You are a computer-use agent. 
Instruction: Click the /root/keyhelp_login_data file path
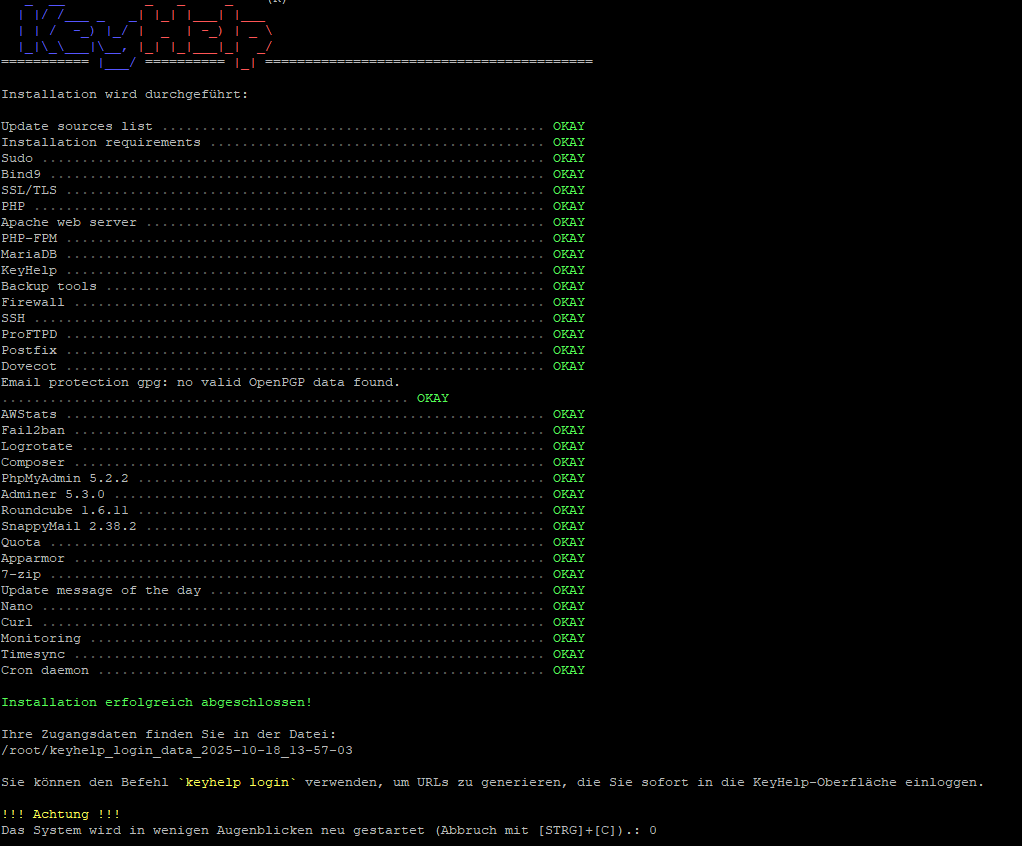pos(176,750)
